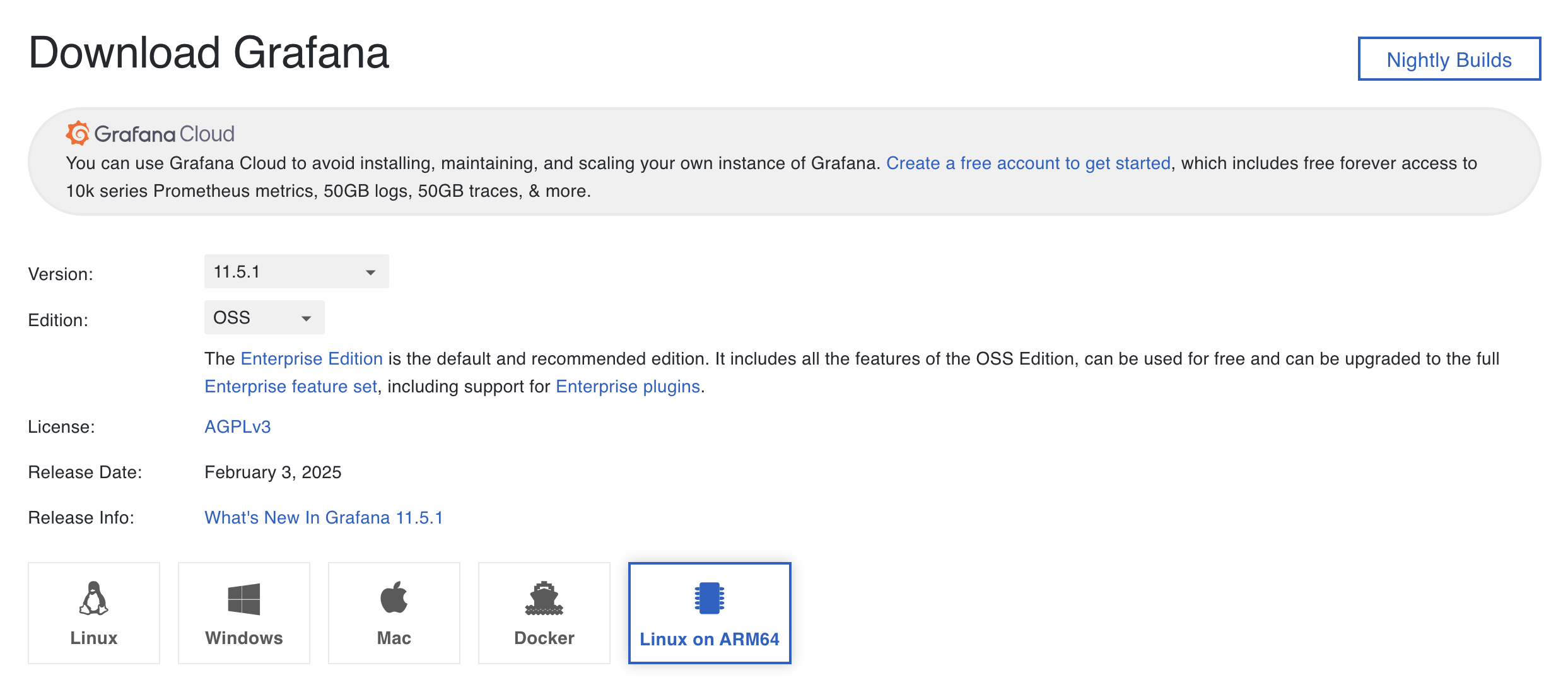Select the Windows logo icon
The width and height of the screenshot is (1568, 680).
tap(244, 599)
